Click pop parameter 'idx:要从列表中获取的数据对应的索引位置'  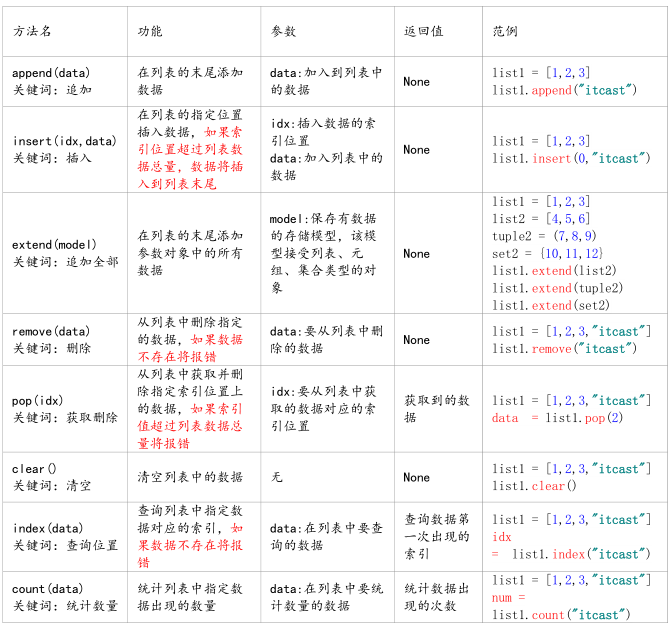tap(323, 409)
